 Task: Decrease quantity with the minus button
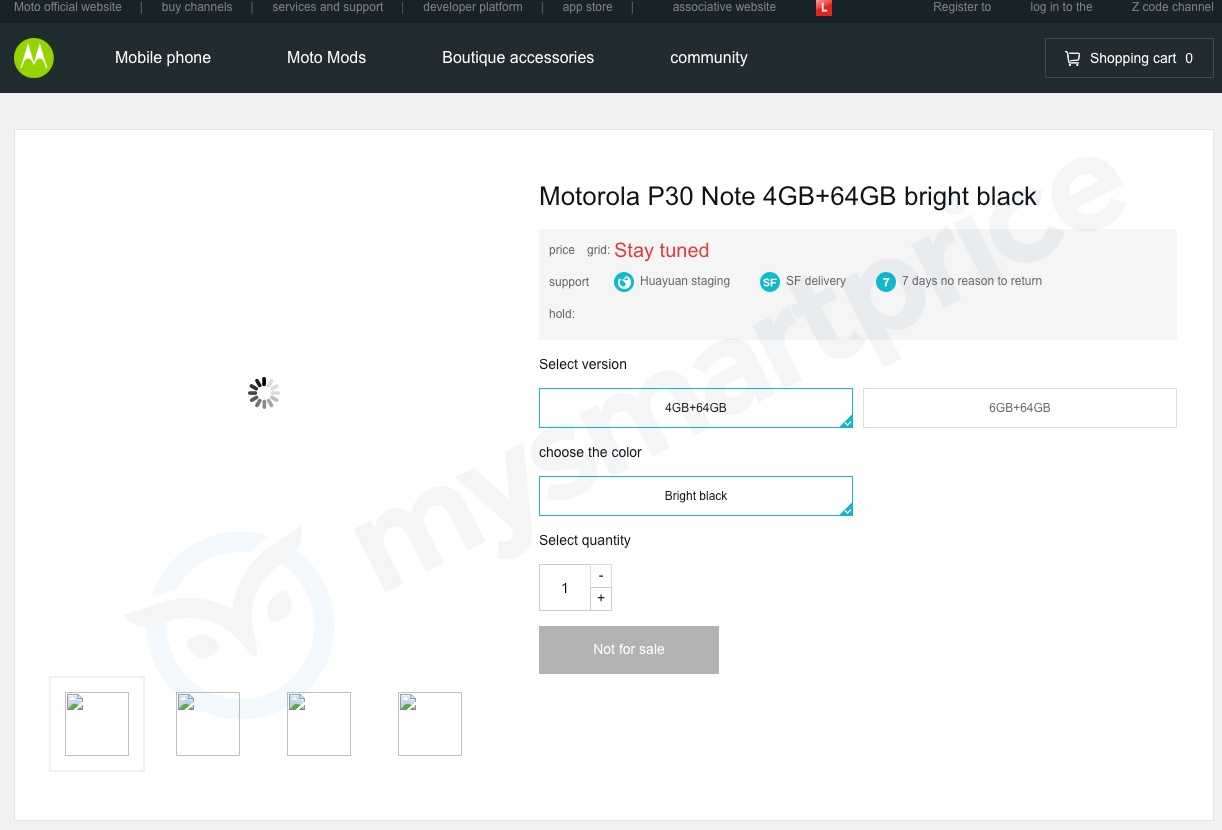[601, 576]
